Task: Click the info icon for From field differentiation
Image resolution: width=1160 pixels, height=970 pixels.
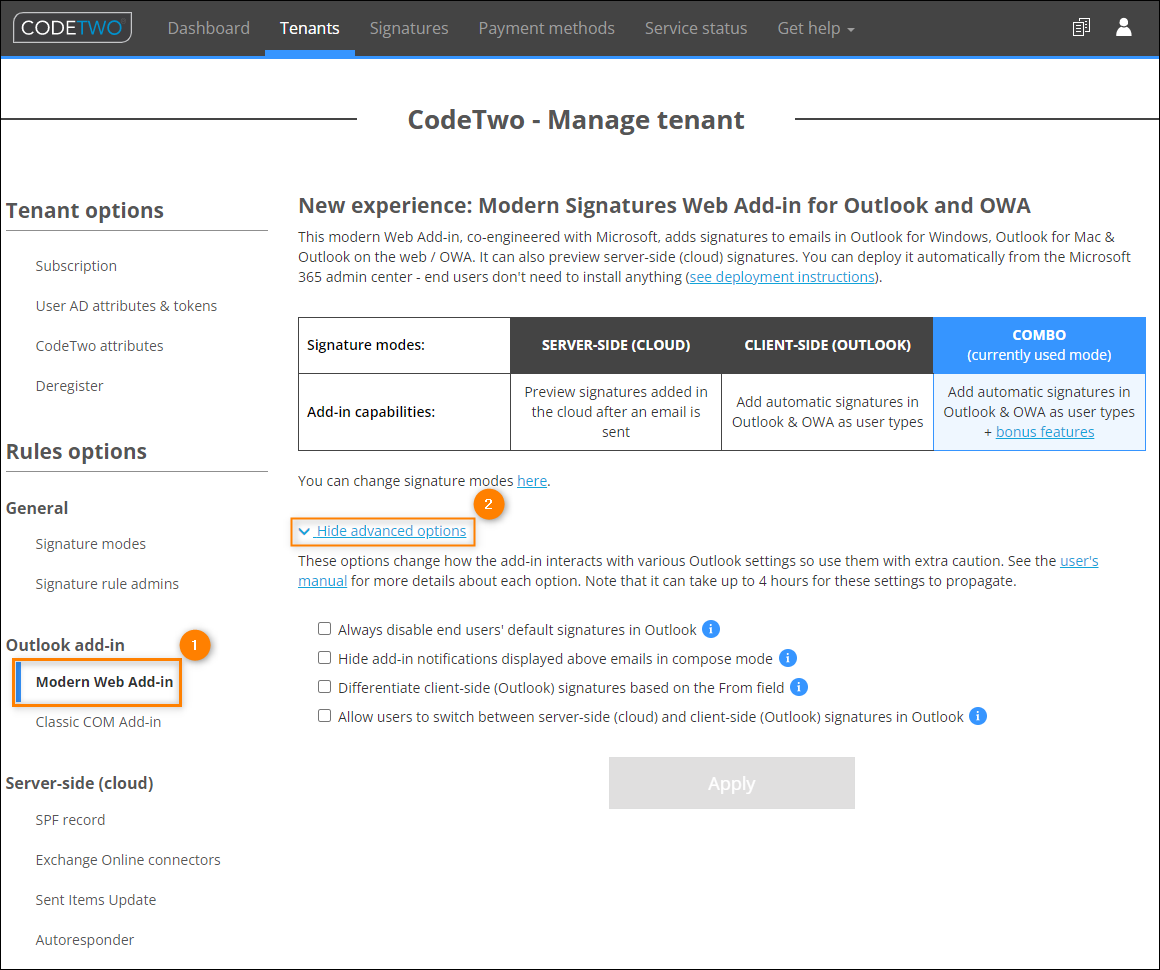Action: coord(800,687)
